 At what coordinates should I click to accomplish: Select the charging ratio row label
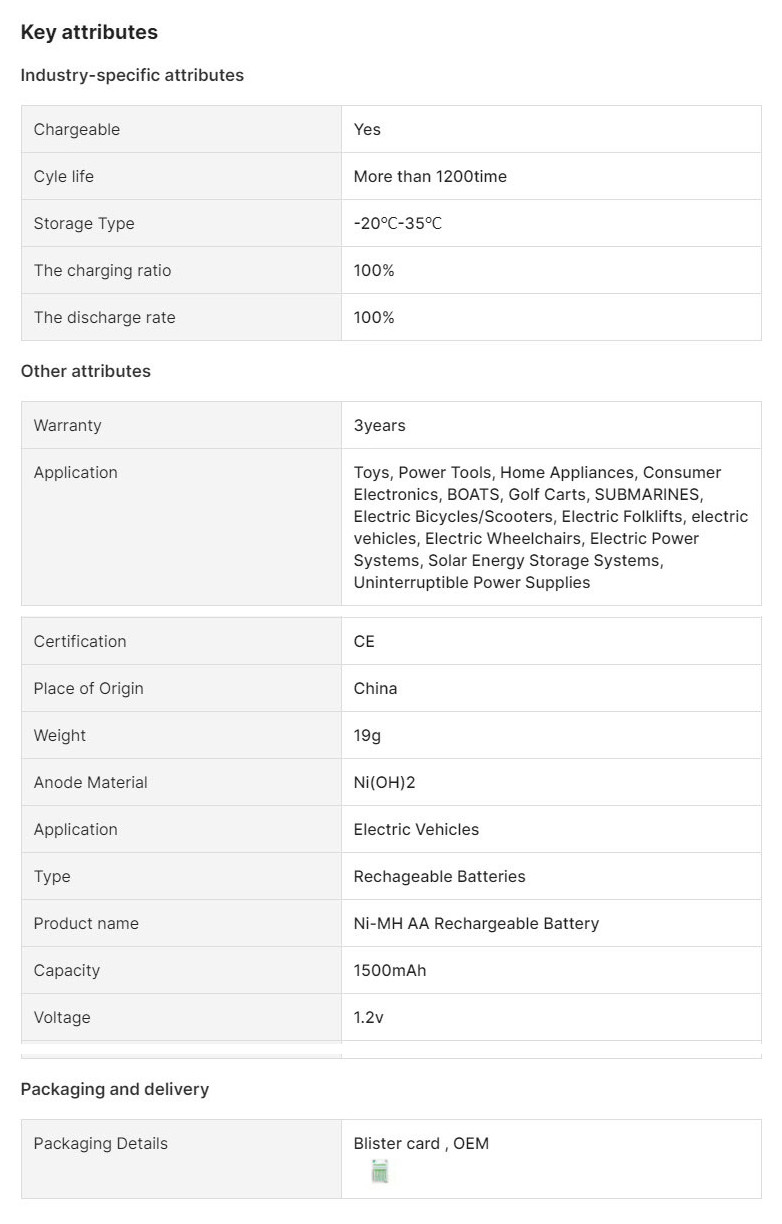(102, 270)
